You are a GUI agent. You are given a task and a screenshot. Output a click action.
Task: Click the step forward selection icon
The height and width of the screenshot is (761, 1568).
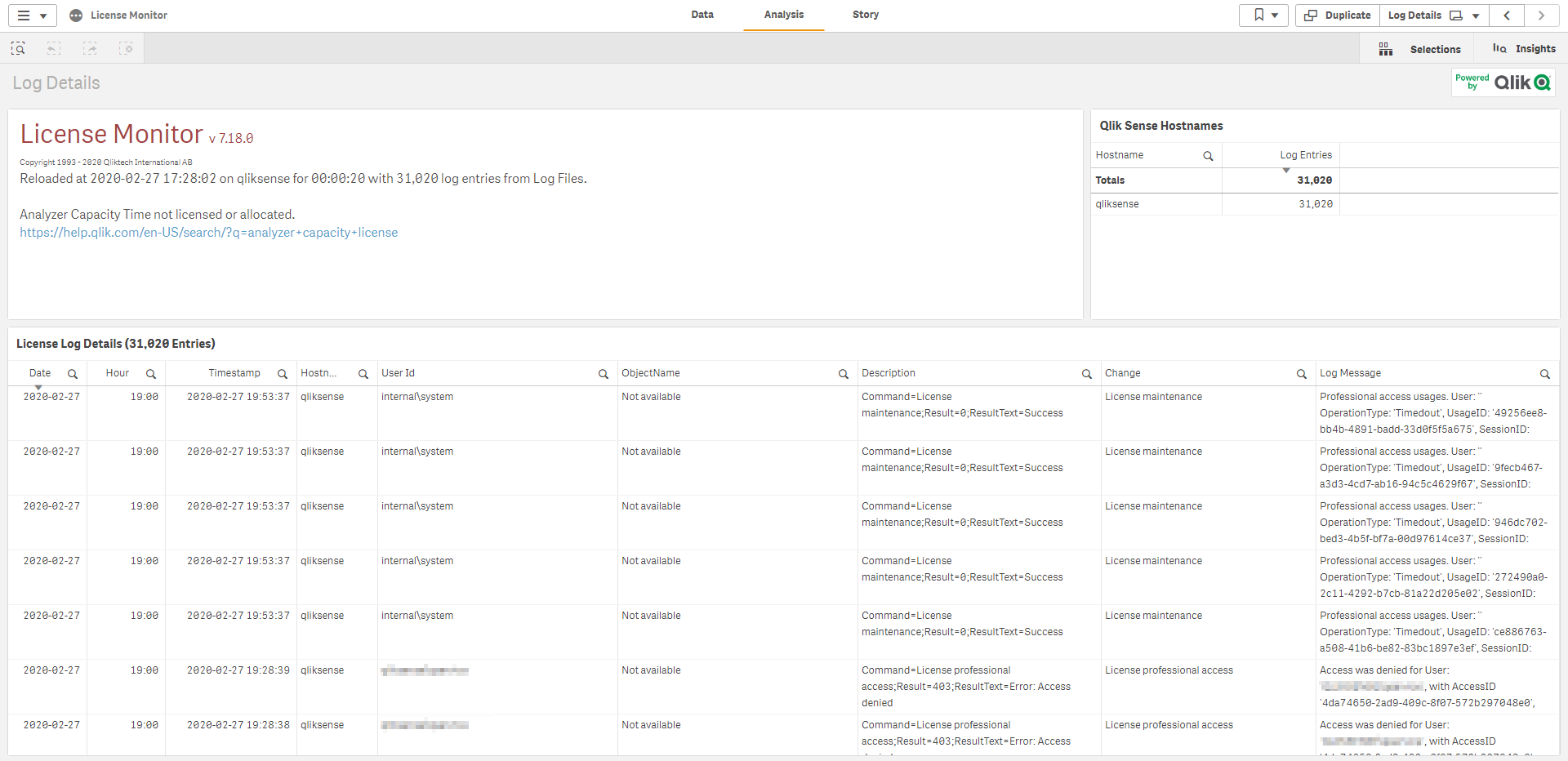click(x=90, y=49)
